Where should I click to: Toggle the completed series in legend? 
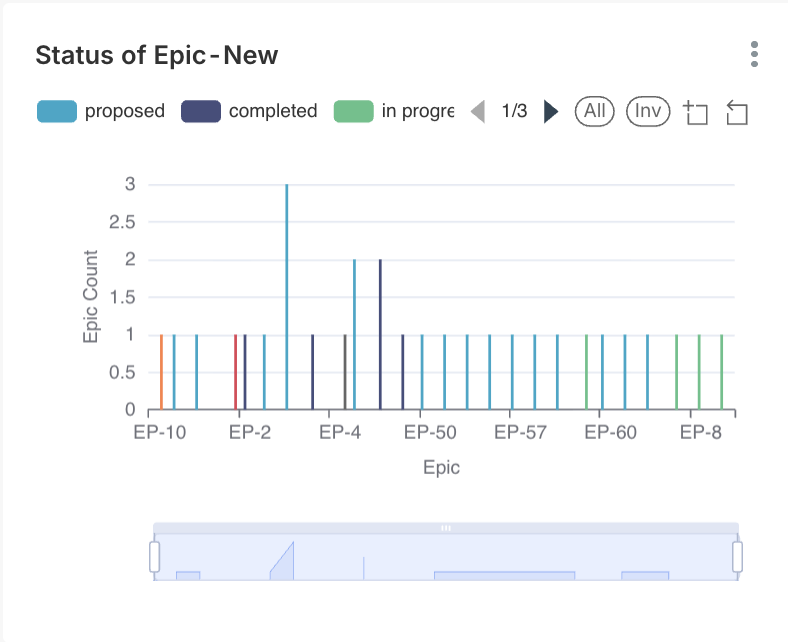point(272,111)
